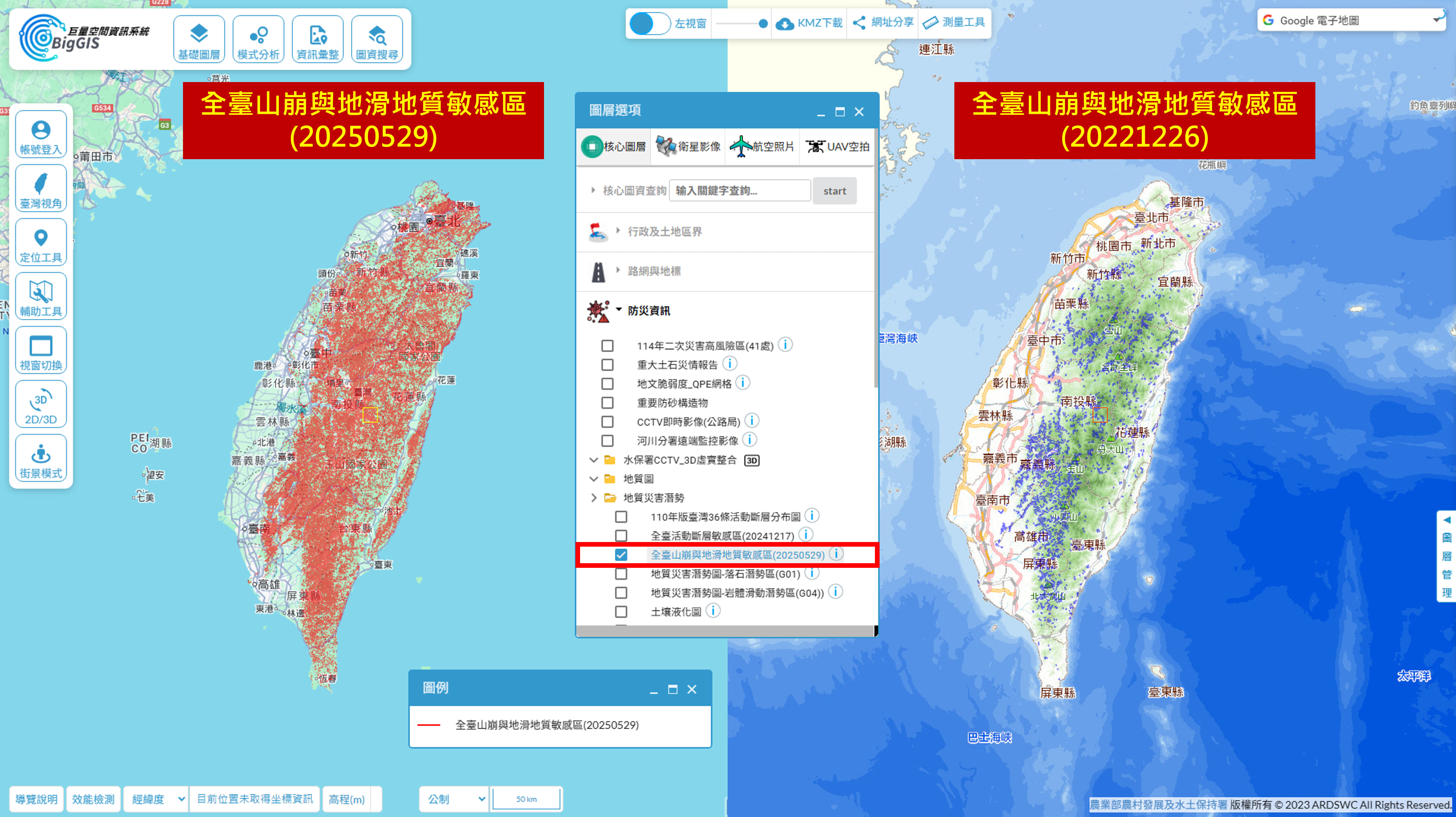Click the 視窗切換 window switch icon
This screenshot has width=1456, height=817.
pyautogui.click(x=41, y=350)
